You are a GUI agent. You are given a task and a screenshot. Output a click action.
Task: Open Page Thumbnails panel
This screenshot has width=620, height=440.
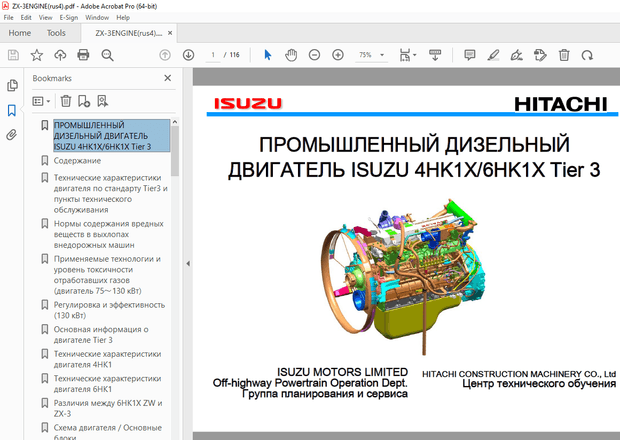point(12,85)
